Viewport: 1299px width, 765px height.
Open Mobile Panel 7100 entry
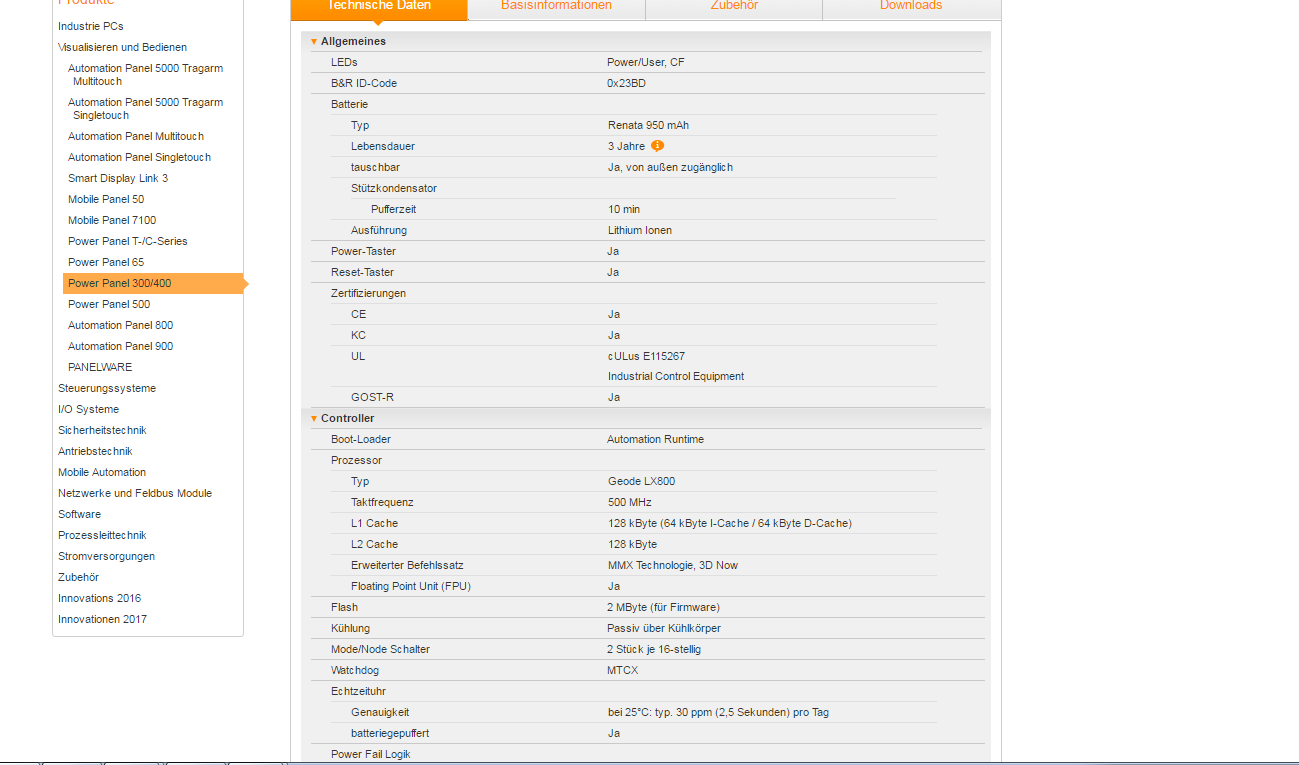[x=112, y=220]
